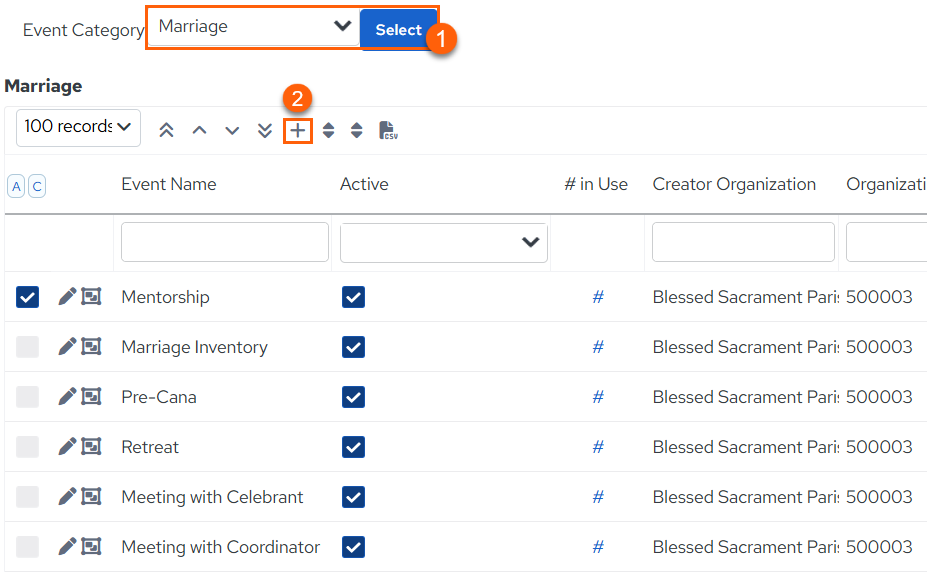Open Meeting with Celebrant form icon

[x=91, y=496]
